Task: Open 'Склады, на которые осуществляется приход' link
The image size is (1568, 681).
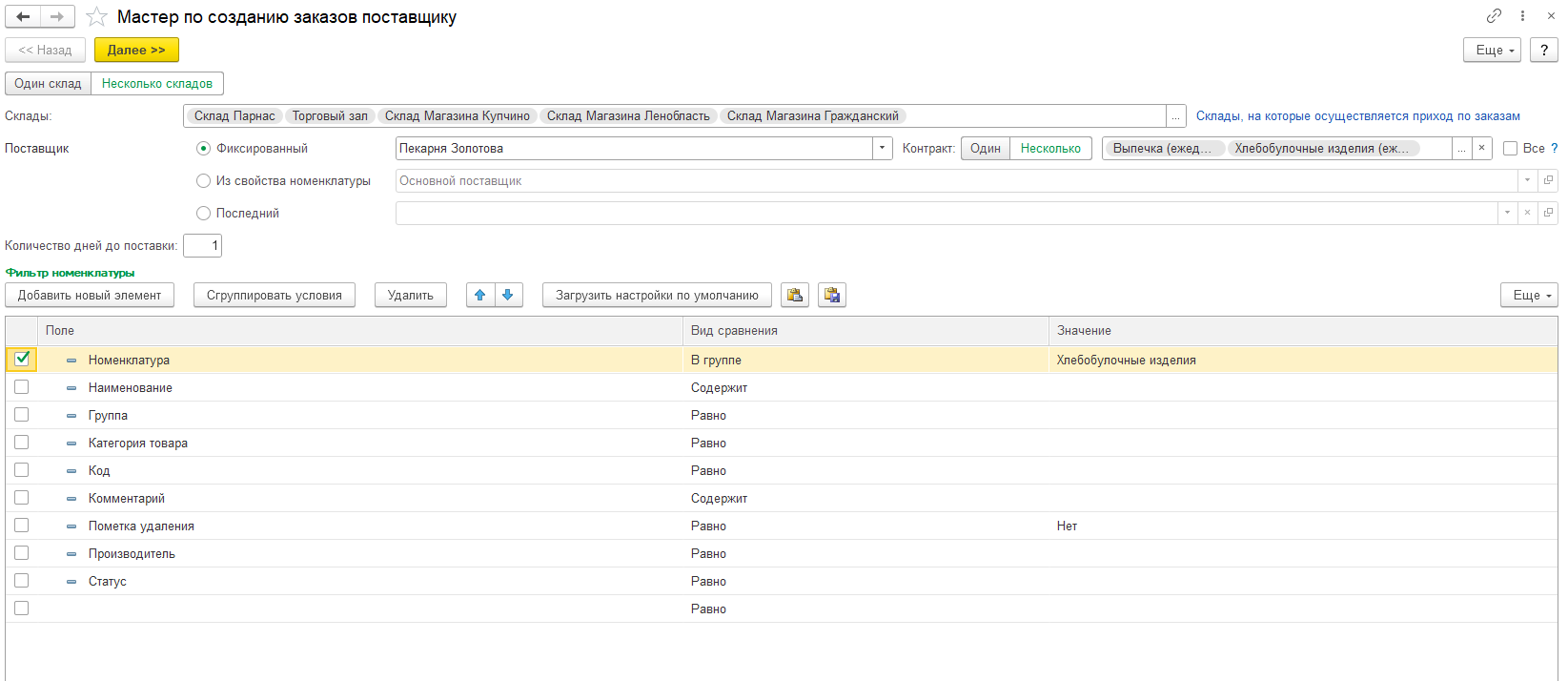Action: [1357, 116]
